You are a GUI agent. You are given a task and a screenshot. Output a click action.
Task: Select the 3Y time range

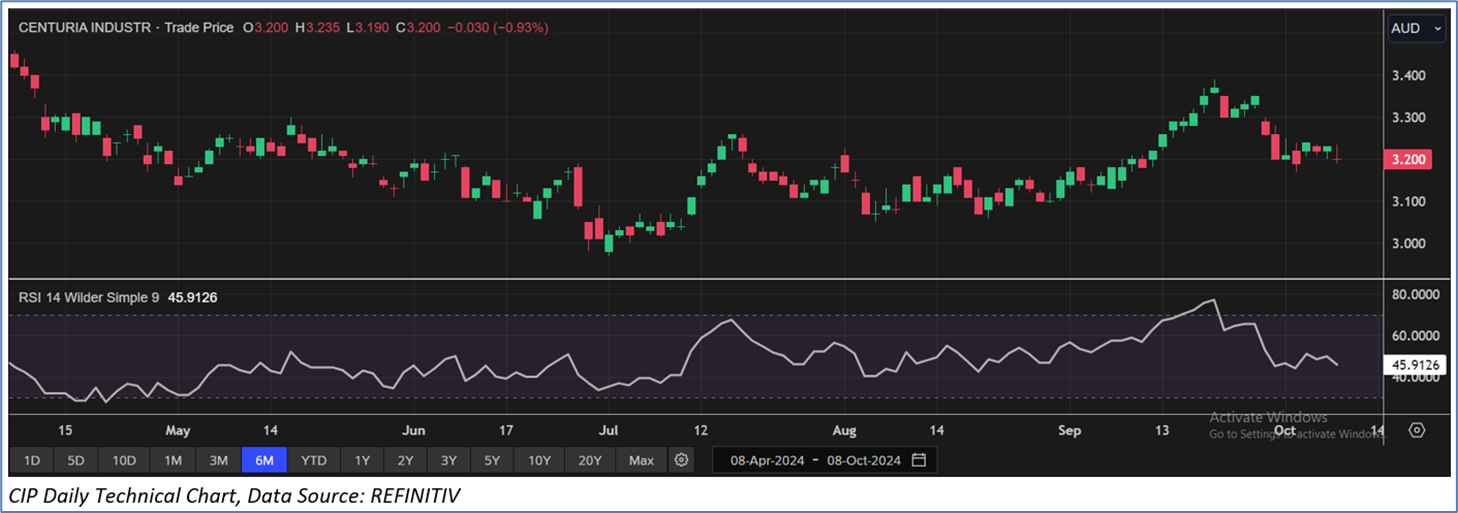(x=448, y=460)
